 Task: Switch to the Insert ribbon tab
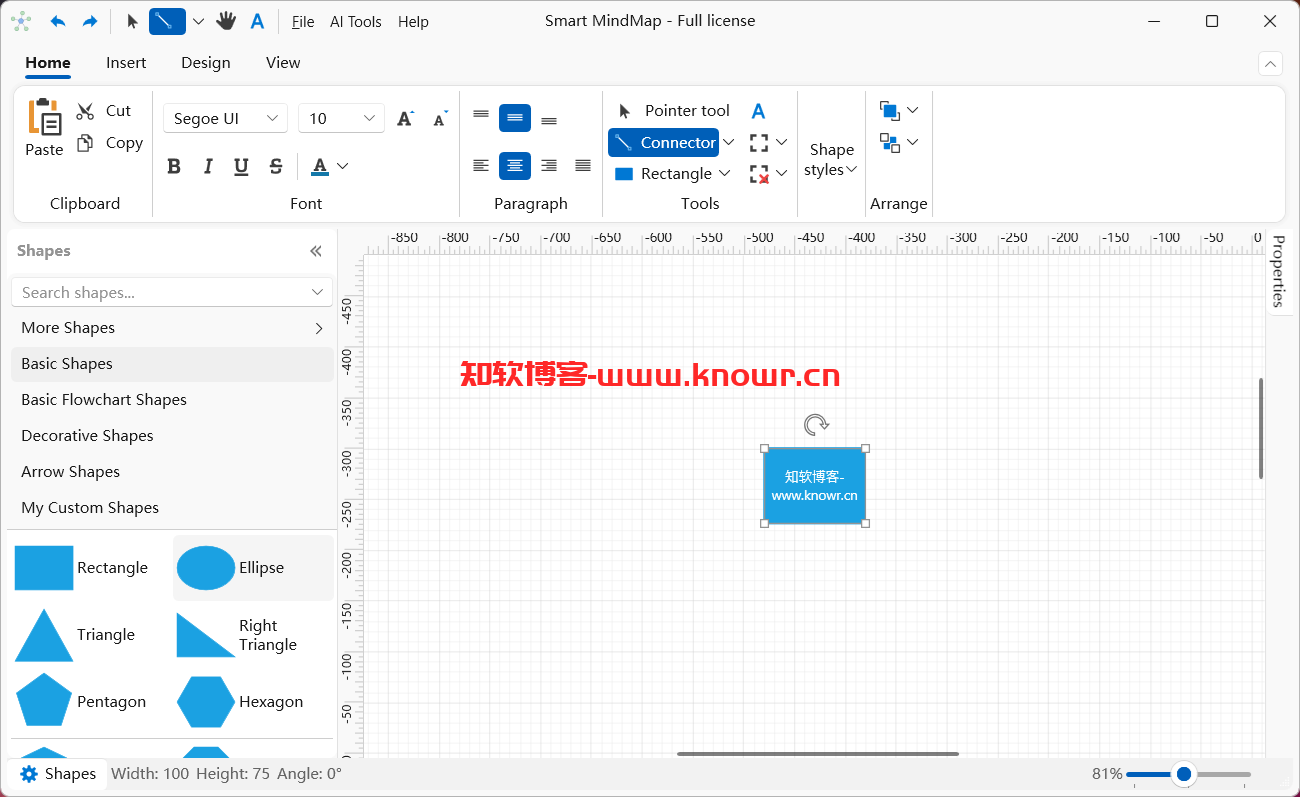click(126, 62)
